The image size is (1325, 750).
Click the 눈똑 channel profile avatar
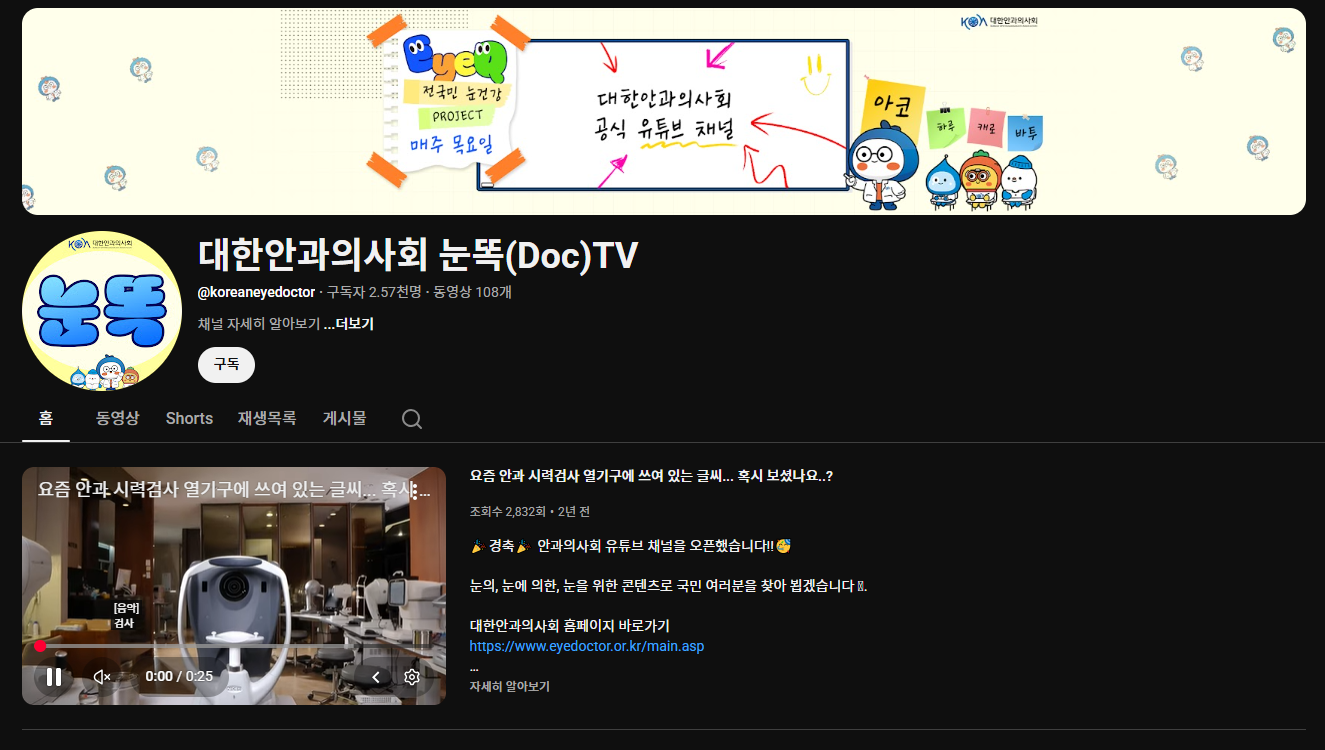[x=102, y=311]
